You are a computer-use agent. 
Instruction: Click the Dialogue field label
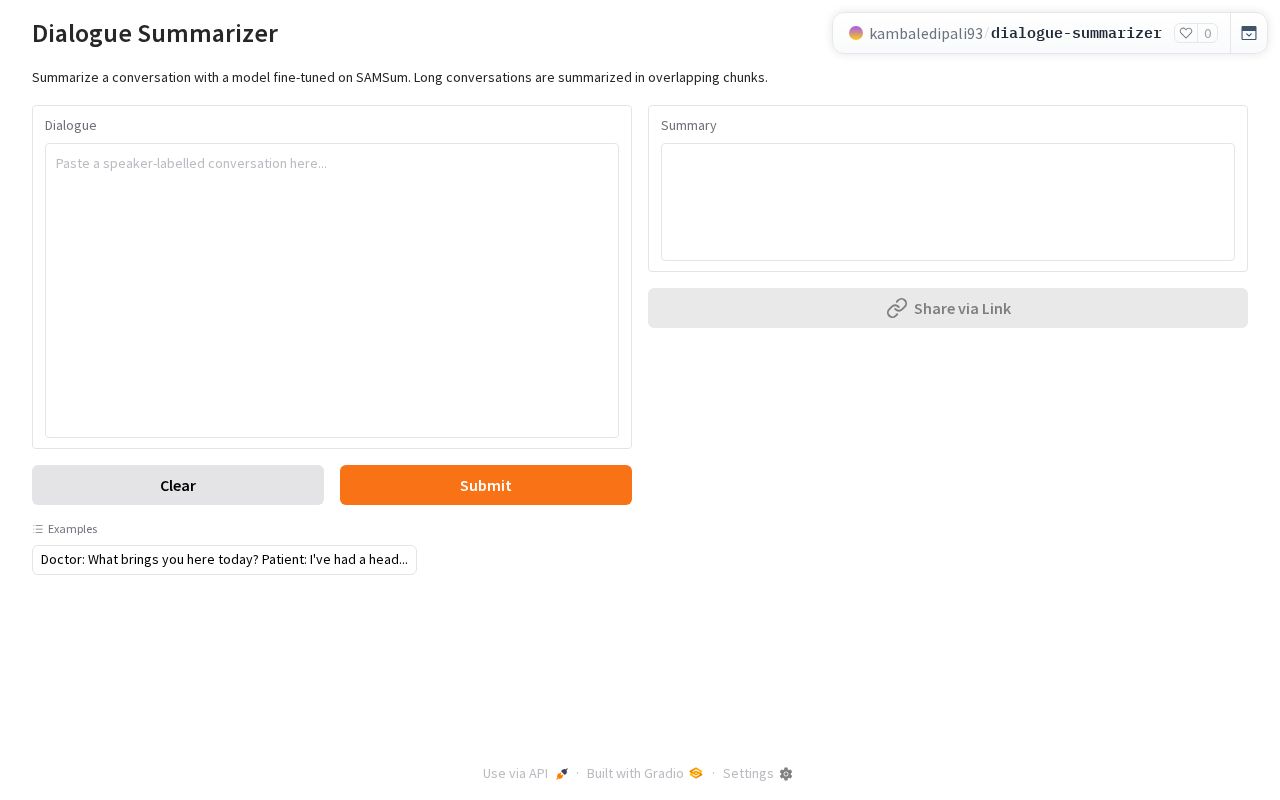[x=71, y=125]
